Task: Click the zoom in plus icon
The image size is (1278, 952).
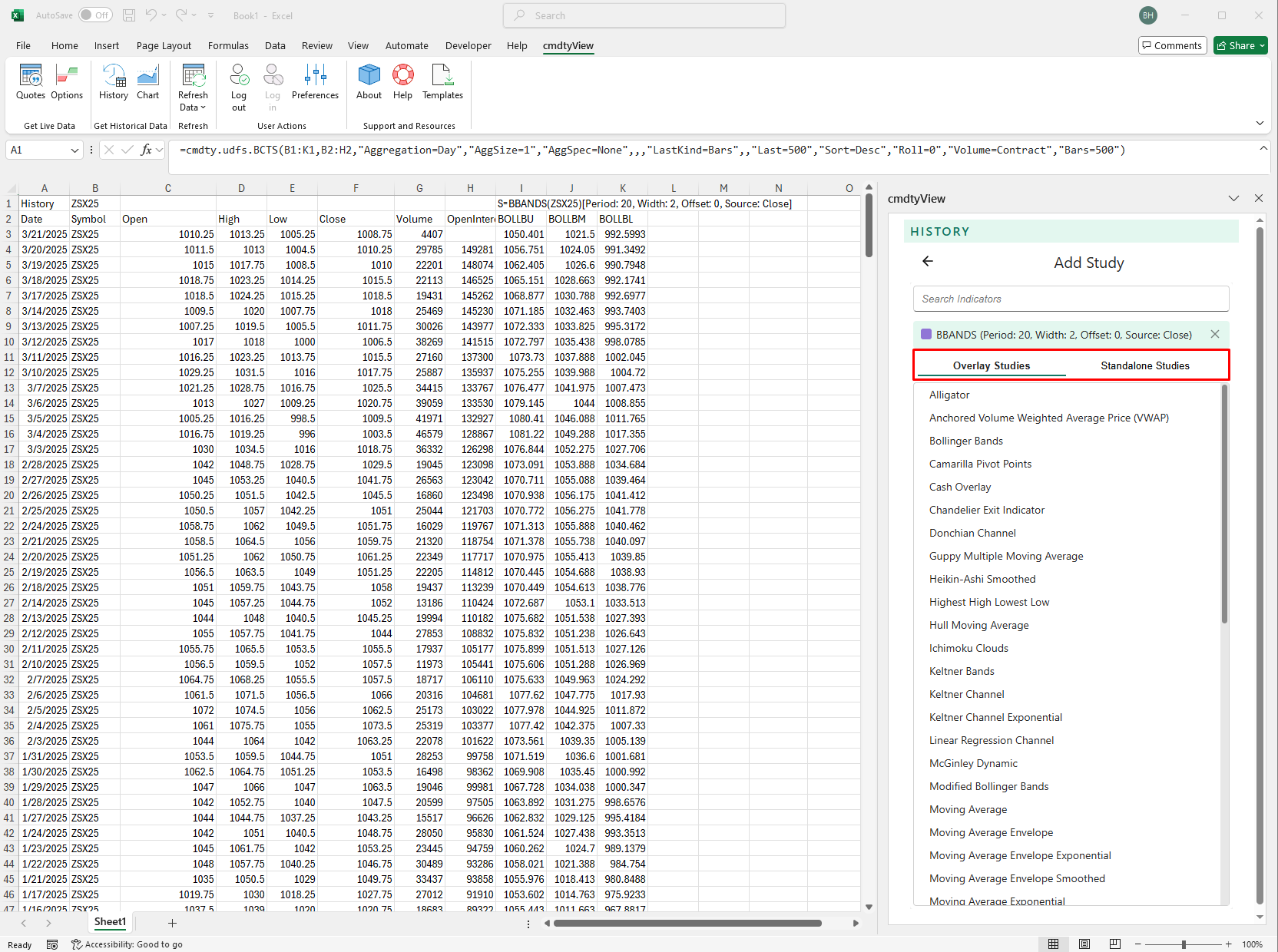Action: pos(1229,944)
